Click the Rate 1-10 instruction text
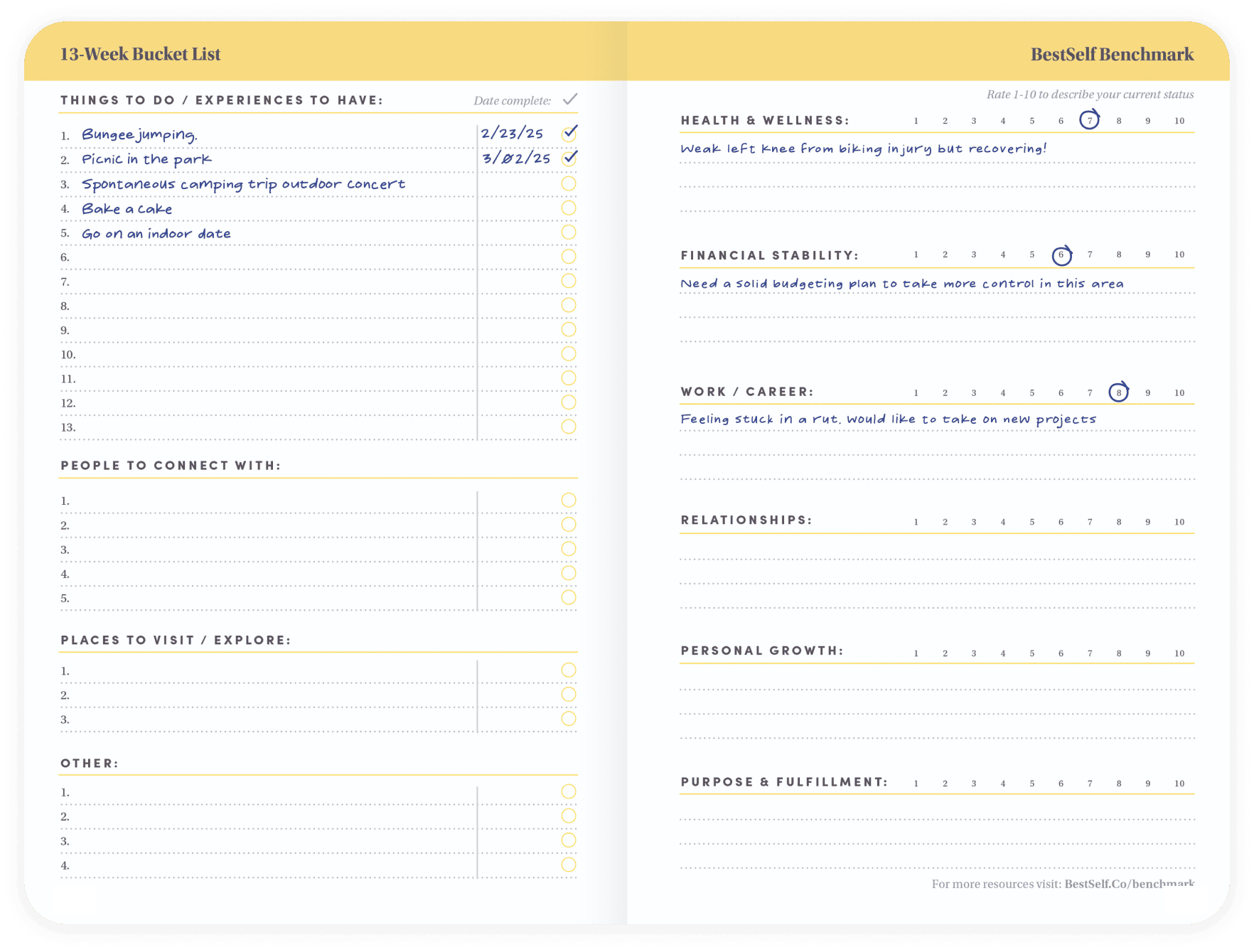The height and width of the screenshot is (952, 1254). click(1090, 95)
